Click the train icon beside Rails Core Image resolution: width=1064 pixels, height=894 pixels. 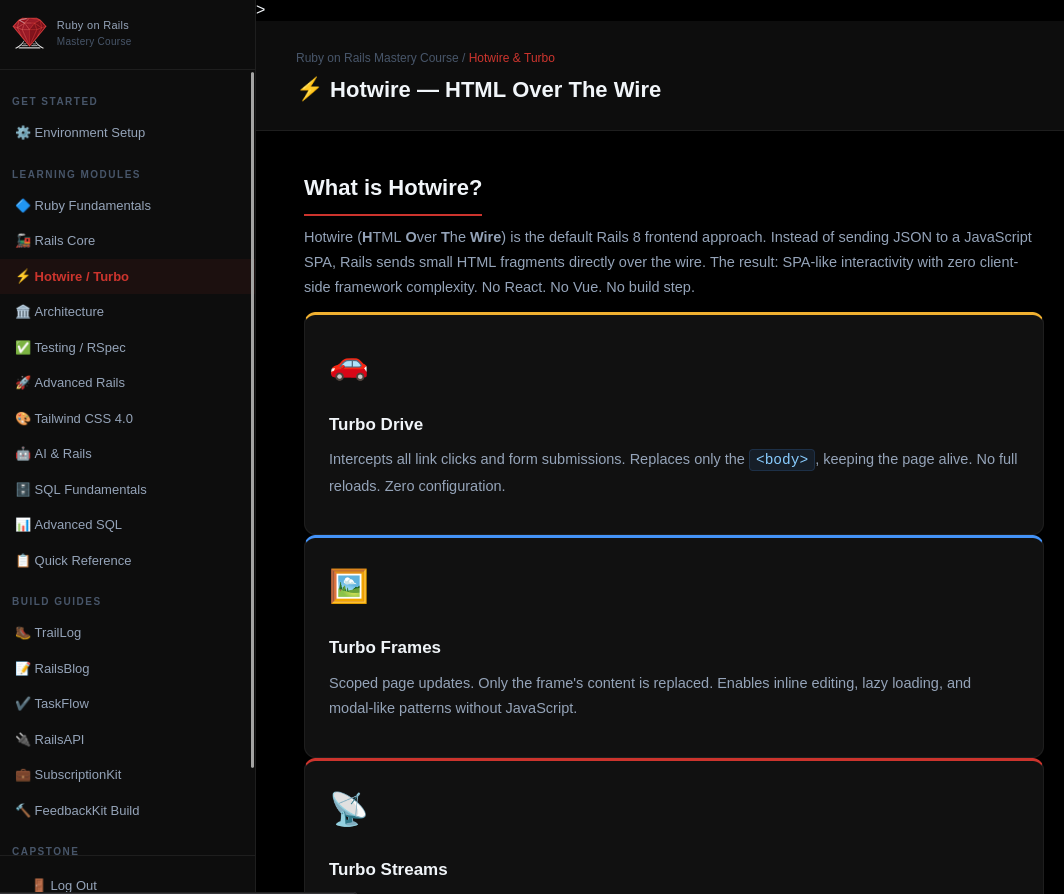(x=23, y=240)
